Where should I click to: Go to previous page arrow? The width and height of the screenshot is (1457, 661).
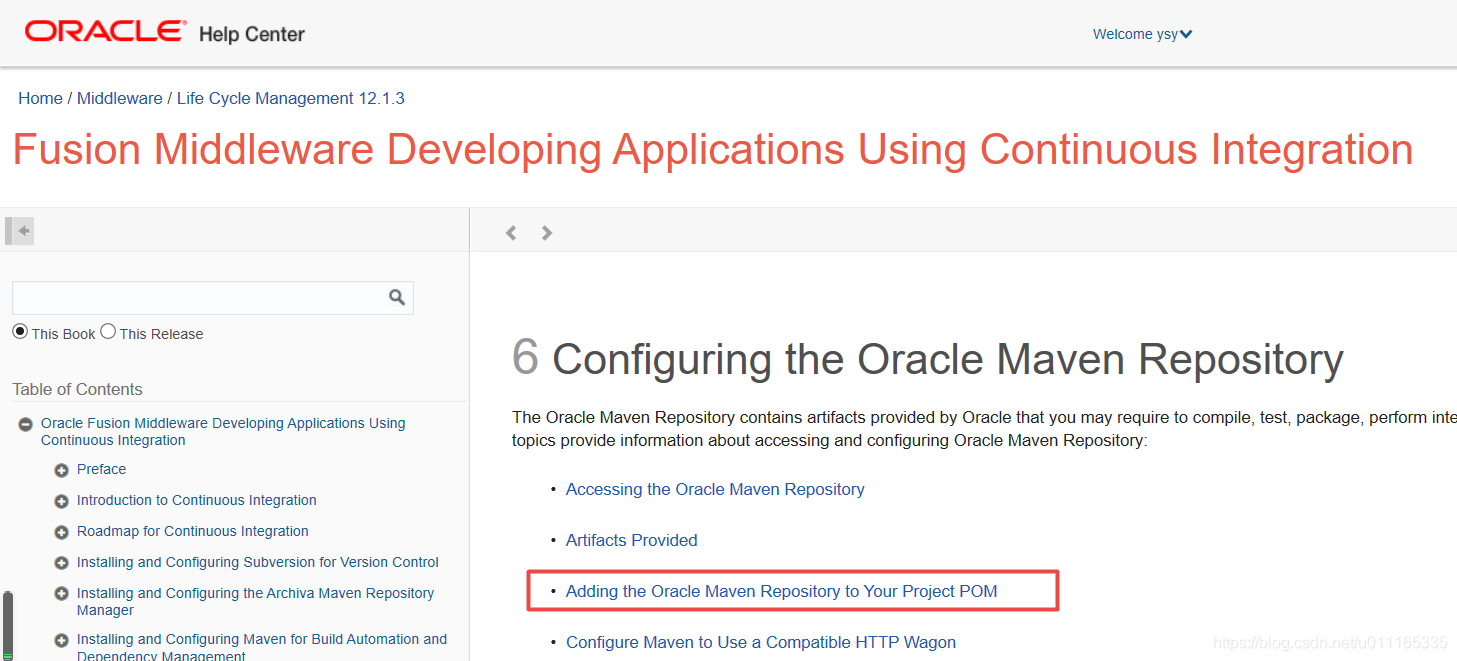click(x=511, y=233)
